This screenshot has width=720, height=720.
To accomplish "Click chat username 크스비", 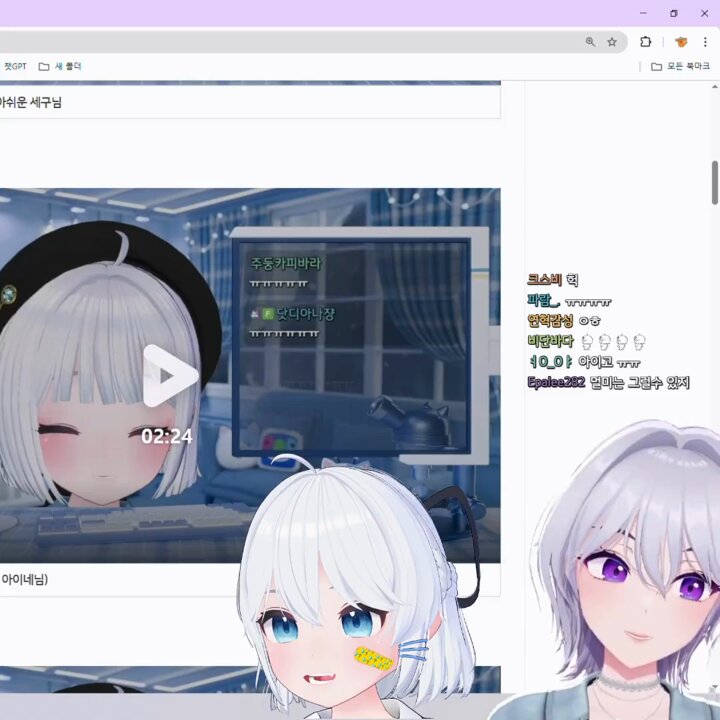I will point(545,279).
